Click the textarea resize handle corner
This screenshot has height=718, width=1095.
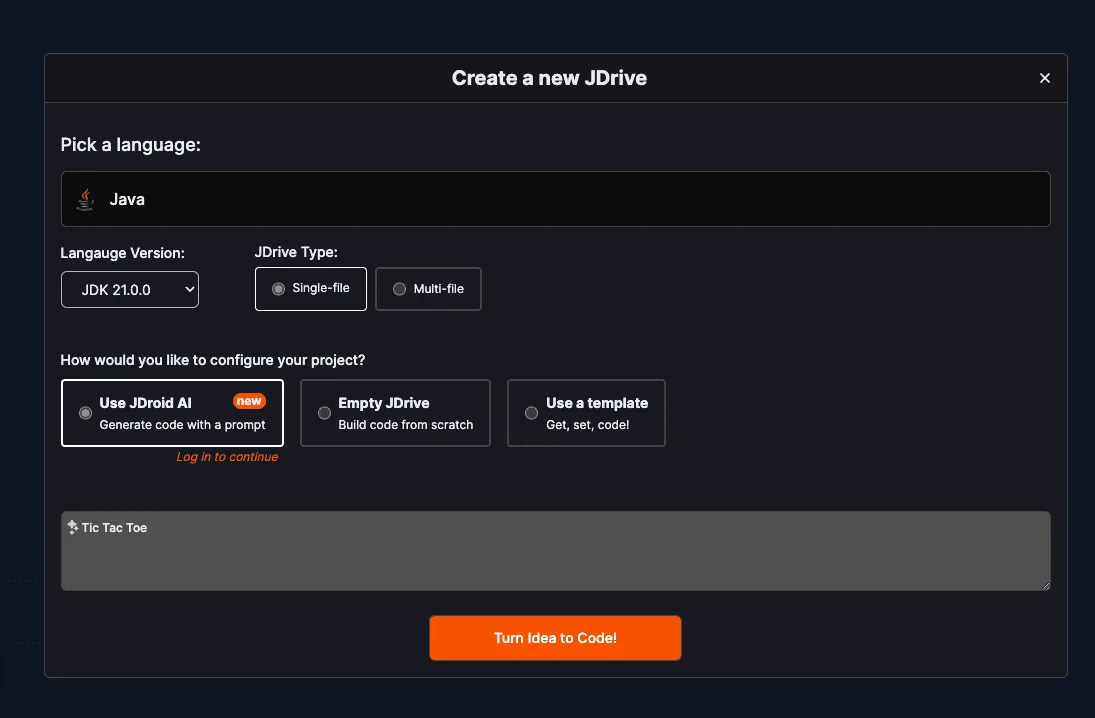(x=1045, y=585)
